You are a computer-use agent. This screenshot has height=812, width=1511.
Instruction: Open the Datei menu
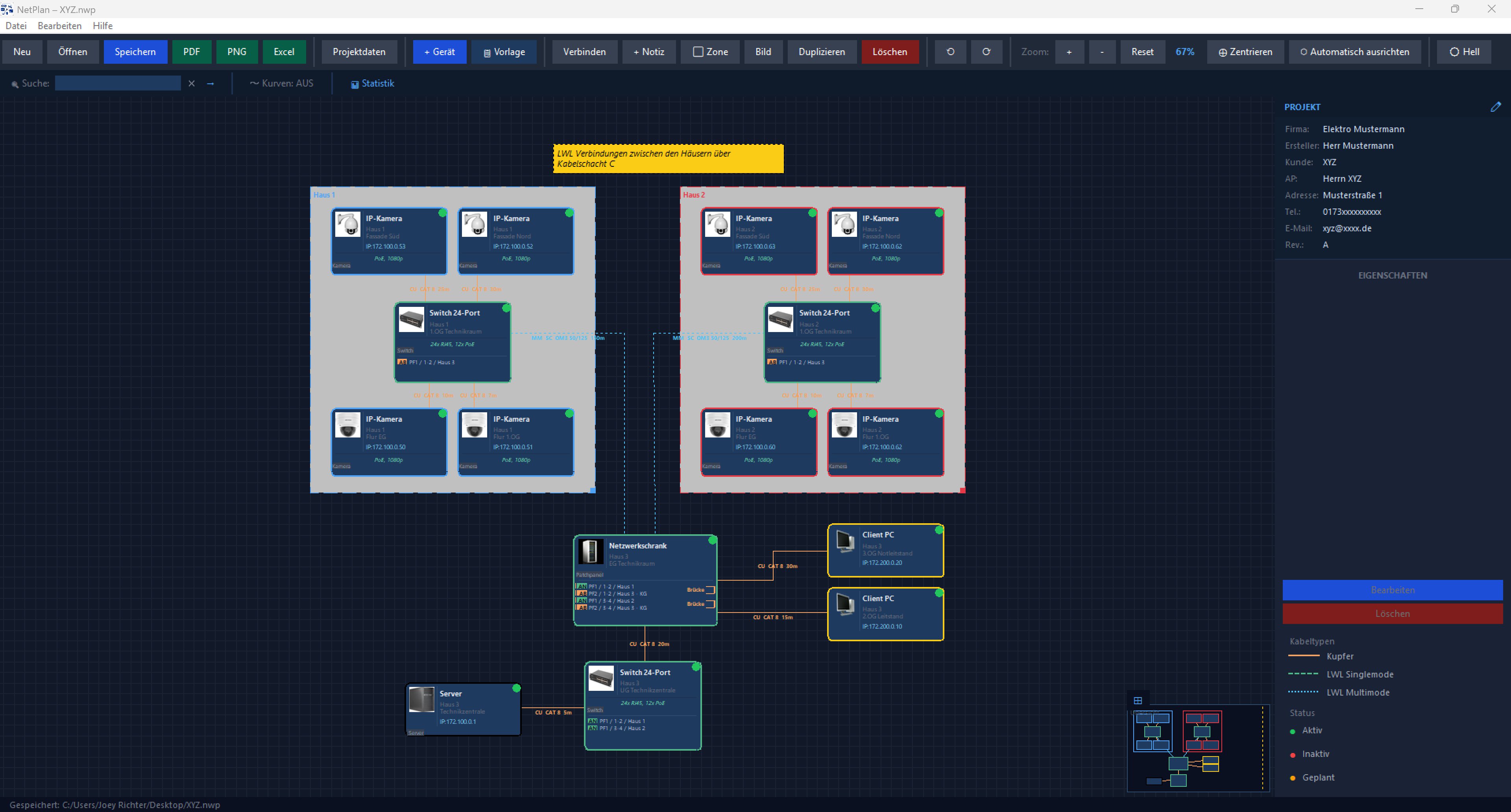tap(16, 26)
